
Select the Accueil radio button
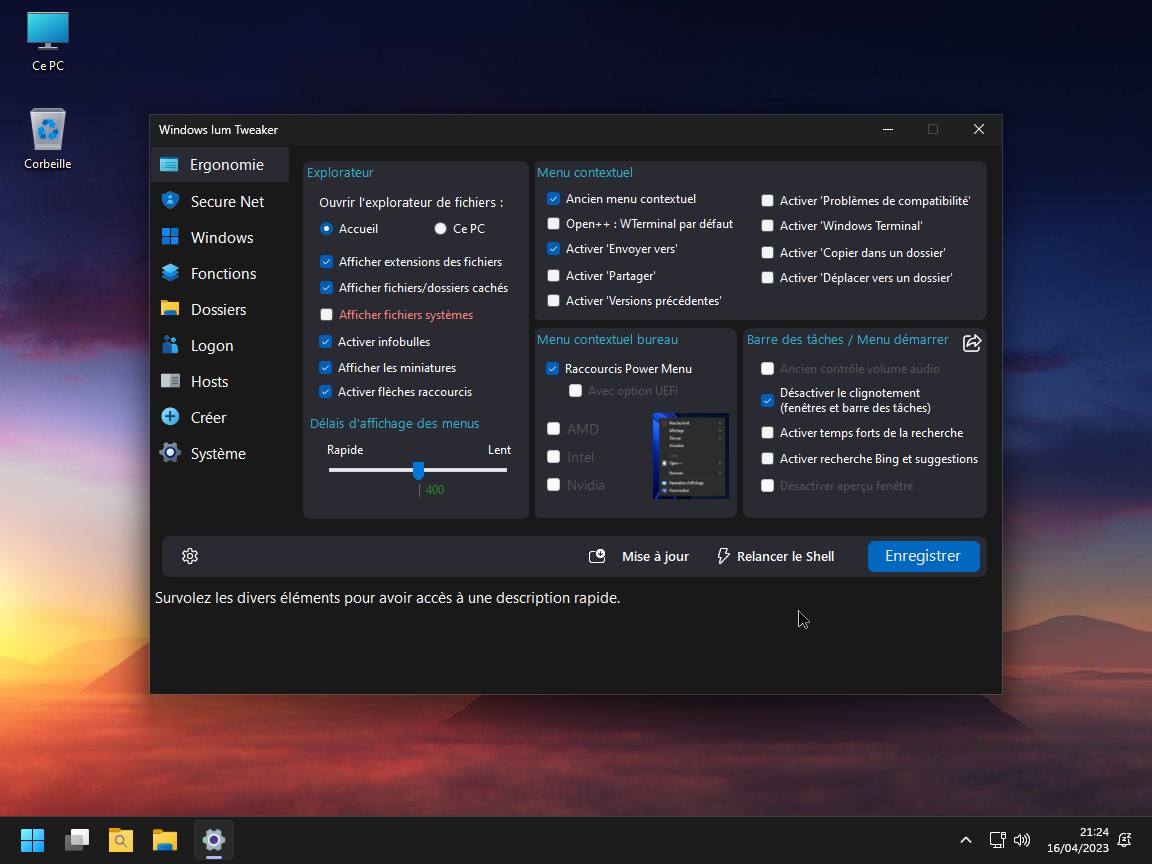326,228
